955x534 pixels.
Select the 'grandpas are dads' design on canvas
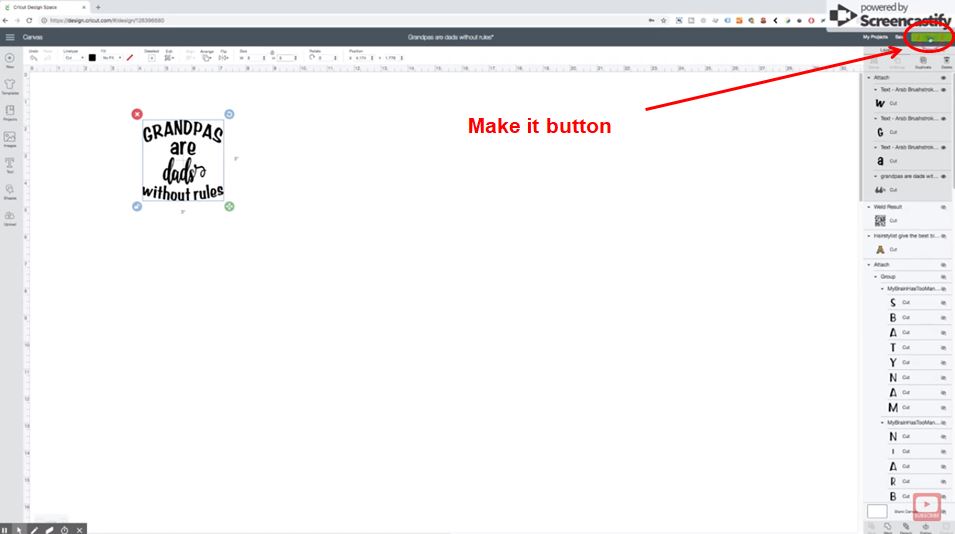tap(183, 160)
